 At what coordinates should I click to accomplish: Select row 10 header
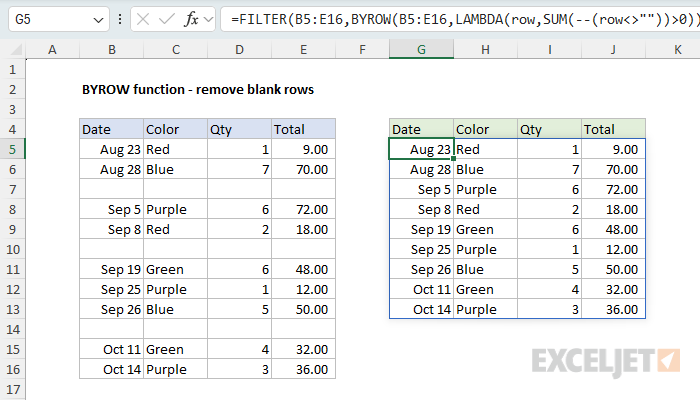(12, 249)
